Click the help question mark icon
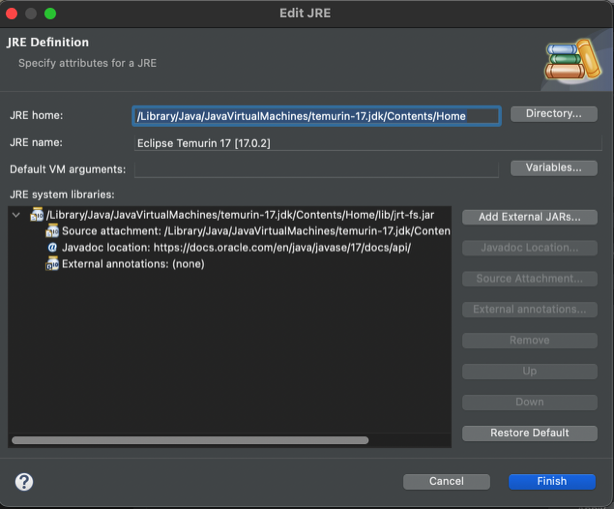This screenshot has height=509, width=614. tap(24, 481)
